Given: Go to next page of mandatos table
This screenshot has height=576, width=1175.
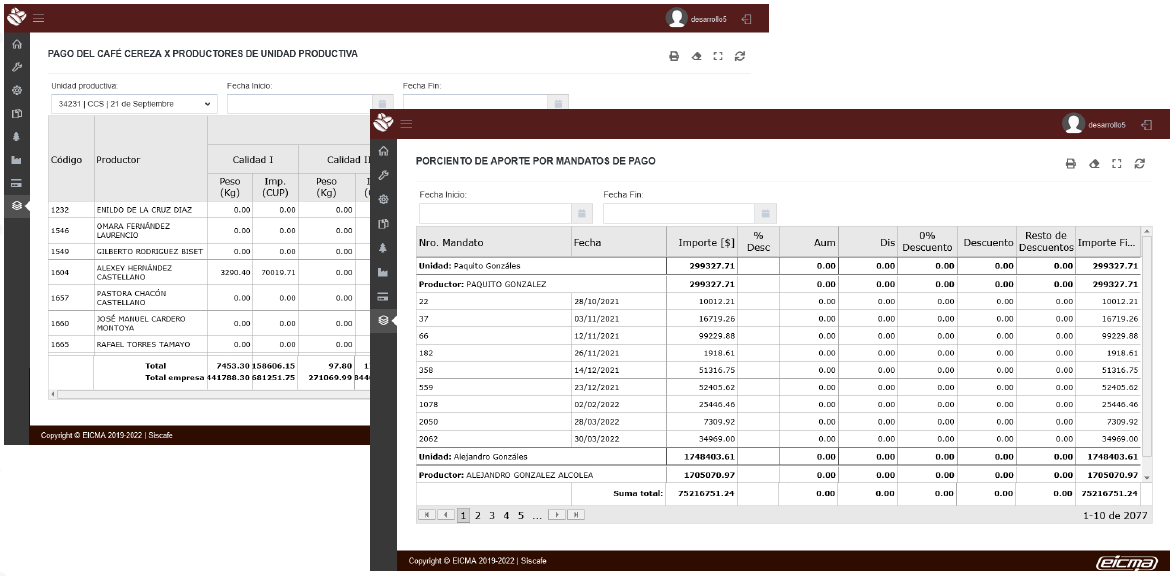Looking at the screenshot, I should pos(557,514).
